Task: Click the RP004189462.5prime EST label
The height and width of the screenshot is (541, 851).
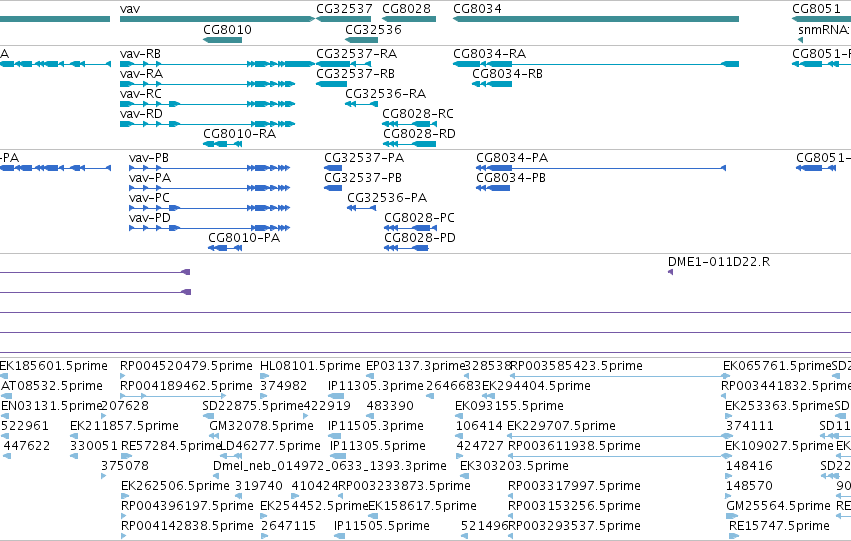Action: (x=186, y=386)
